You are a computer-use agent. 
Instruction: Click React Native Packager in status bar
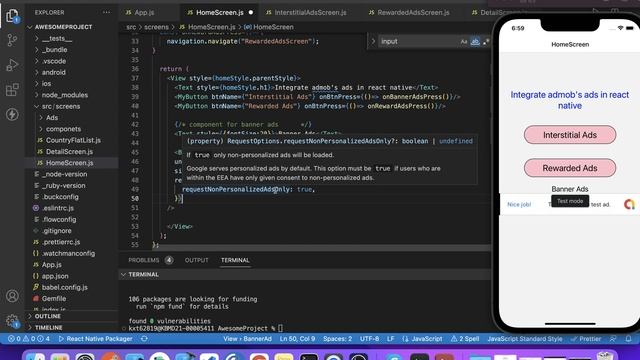96,339
